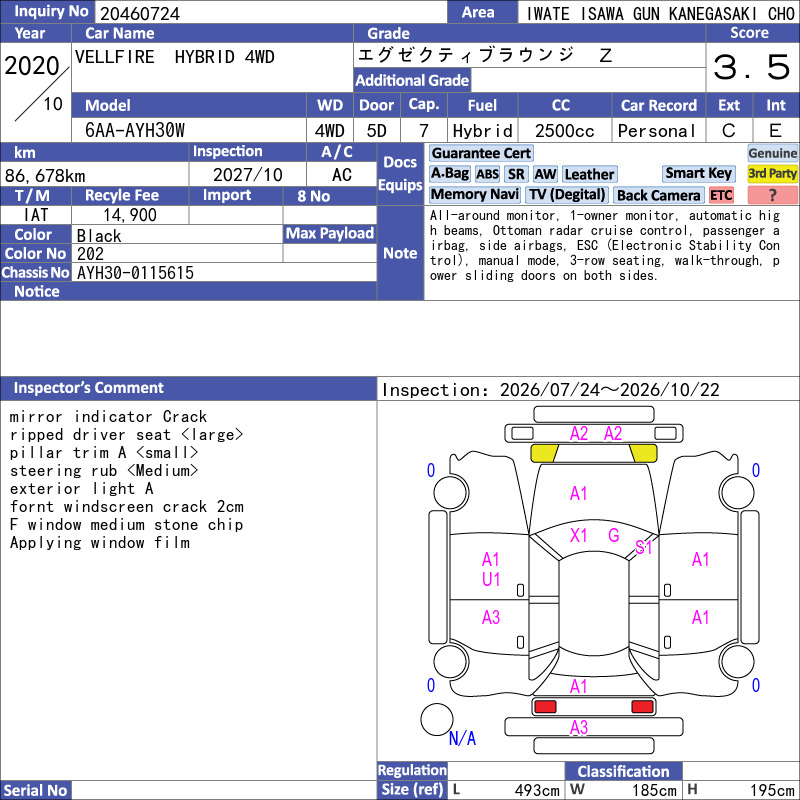Select the SR sunroof badge
This screenshot has height=800, width=800.
pyautogui.click(x=516, y=174)
